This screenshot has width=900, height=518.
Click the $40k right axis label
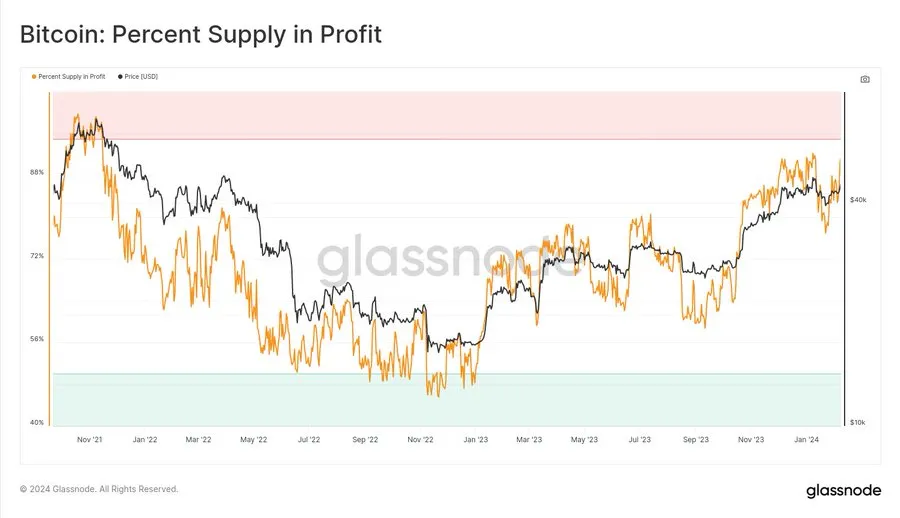tap(858, 200)
